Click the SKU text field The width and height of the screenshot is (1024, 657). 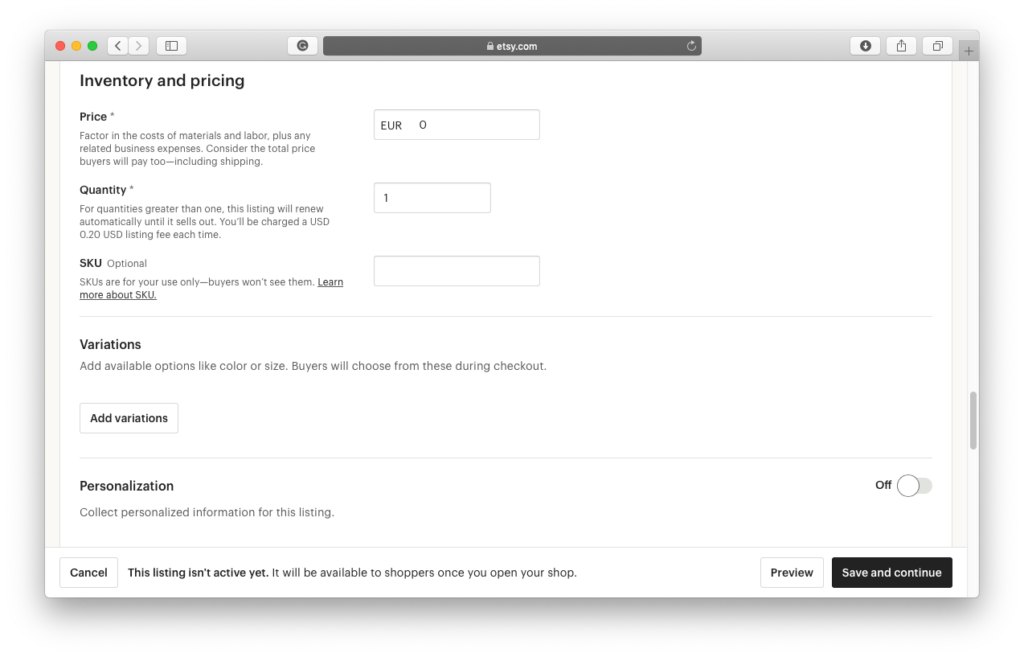click(x=456, y=271)
